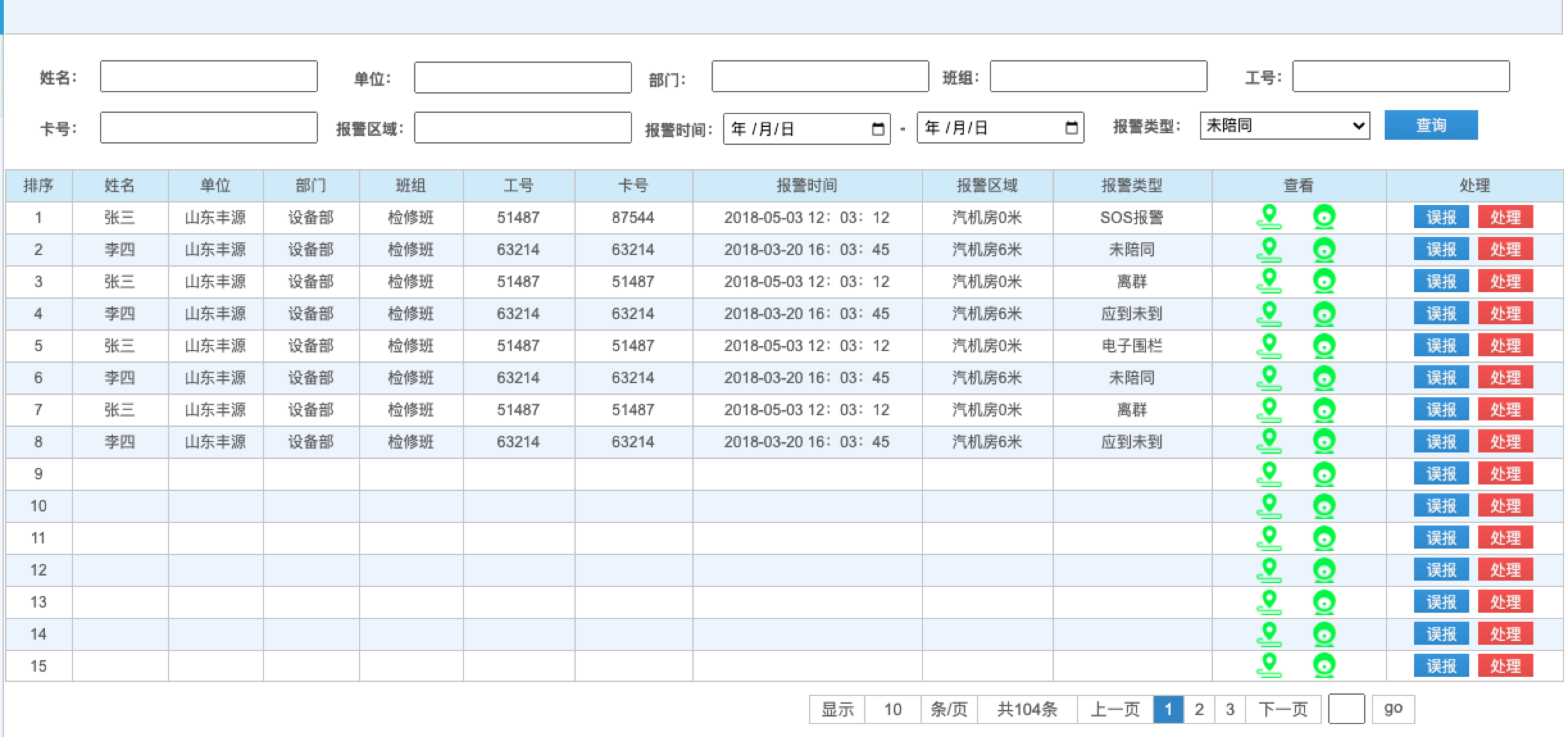Click the 查询 search button
Screen dimensions: 1568x737
click(1431, 125)
